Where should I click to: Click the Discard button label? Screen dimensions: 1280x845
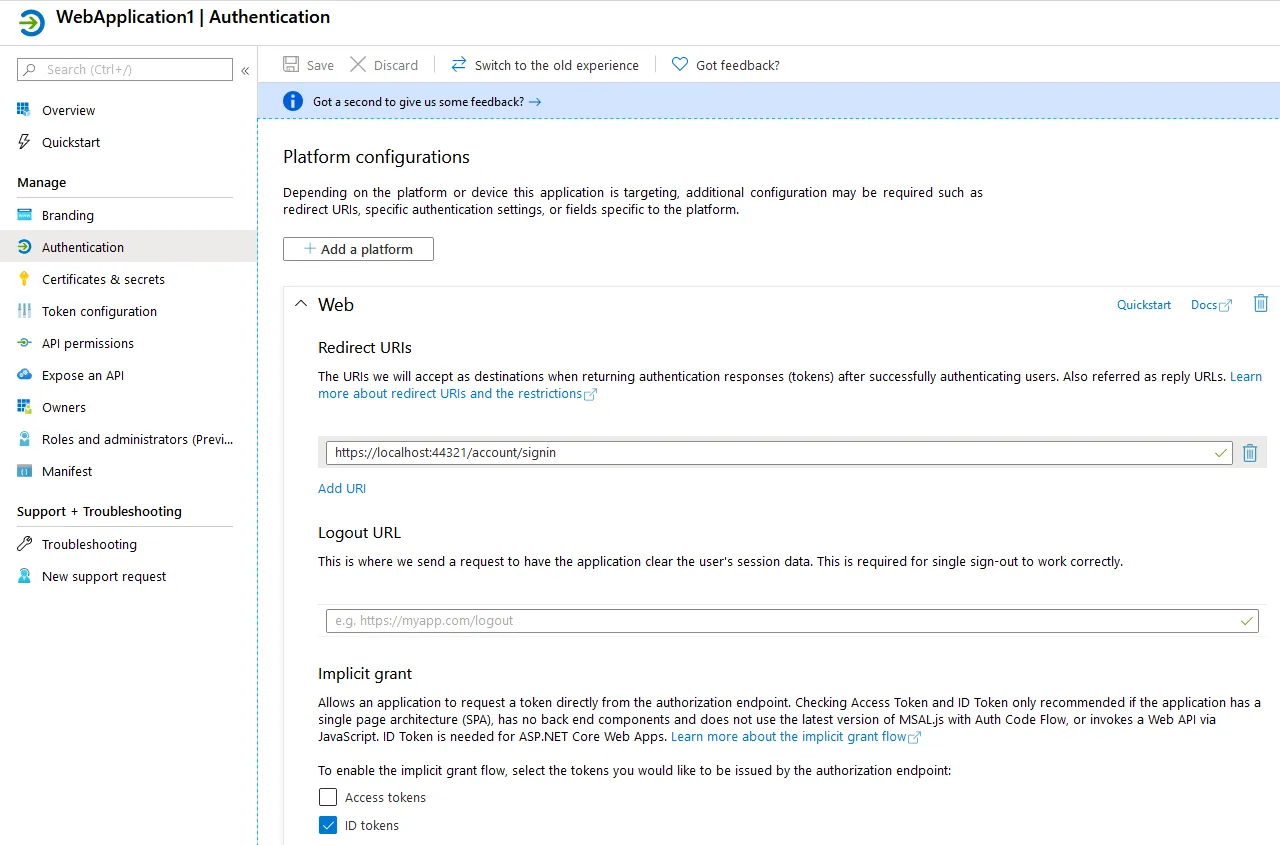click(396, 65)
